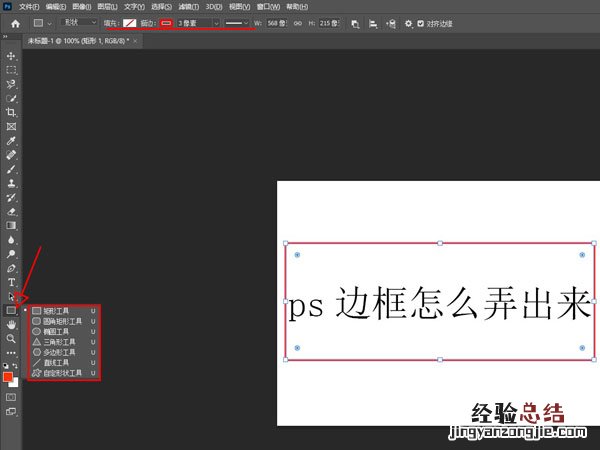This screenshot has height=450, width=600.
Task: Open the 形状 tool mode dropdown
Action: point(78,22)
